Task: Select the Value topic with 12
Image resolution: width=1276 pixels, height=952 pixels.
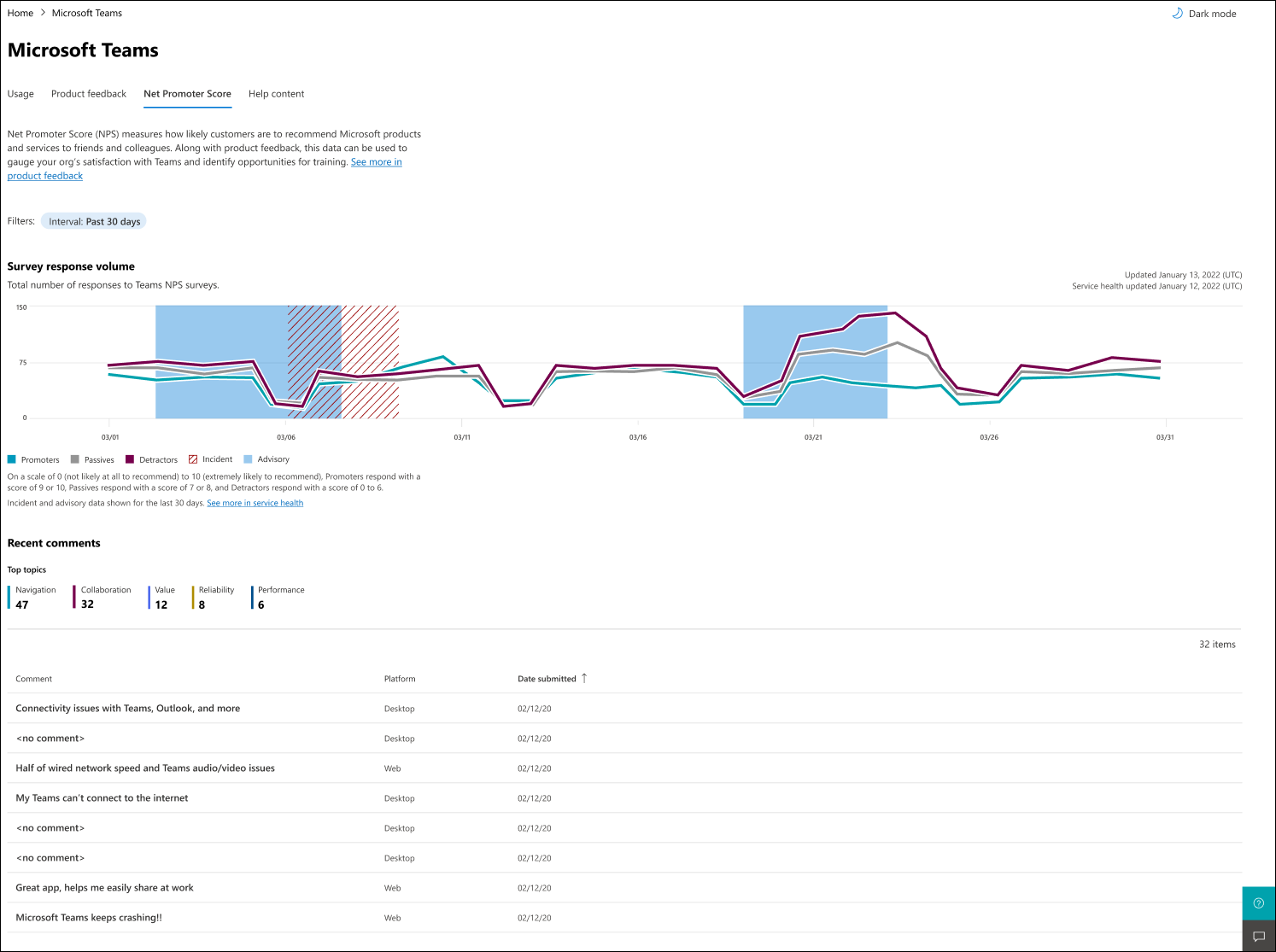Action: (161, 597)
